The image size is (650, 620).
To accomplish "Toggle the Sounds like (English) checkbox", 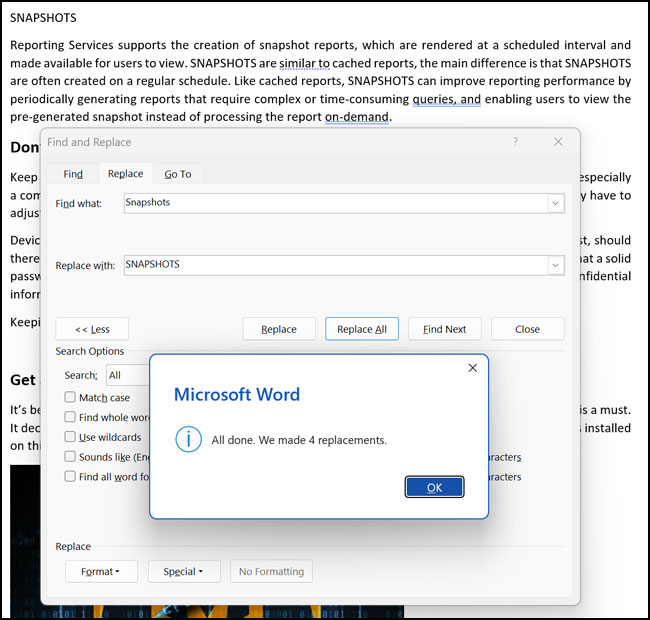I will (70, 456).
